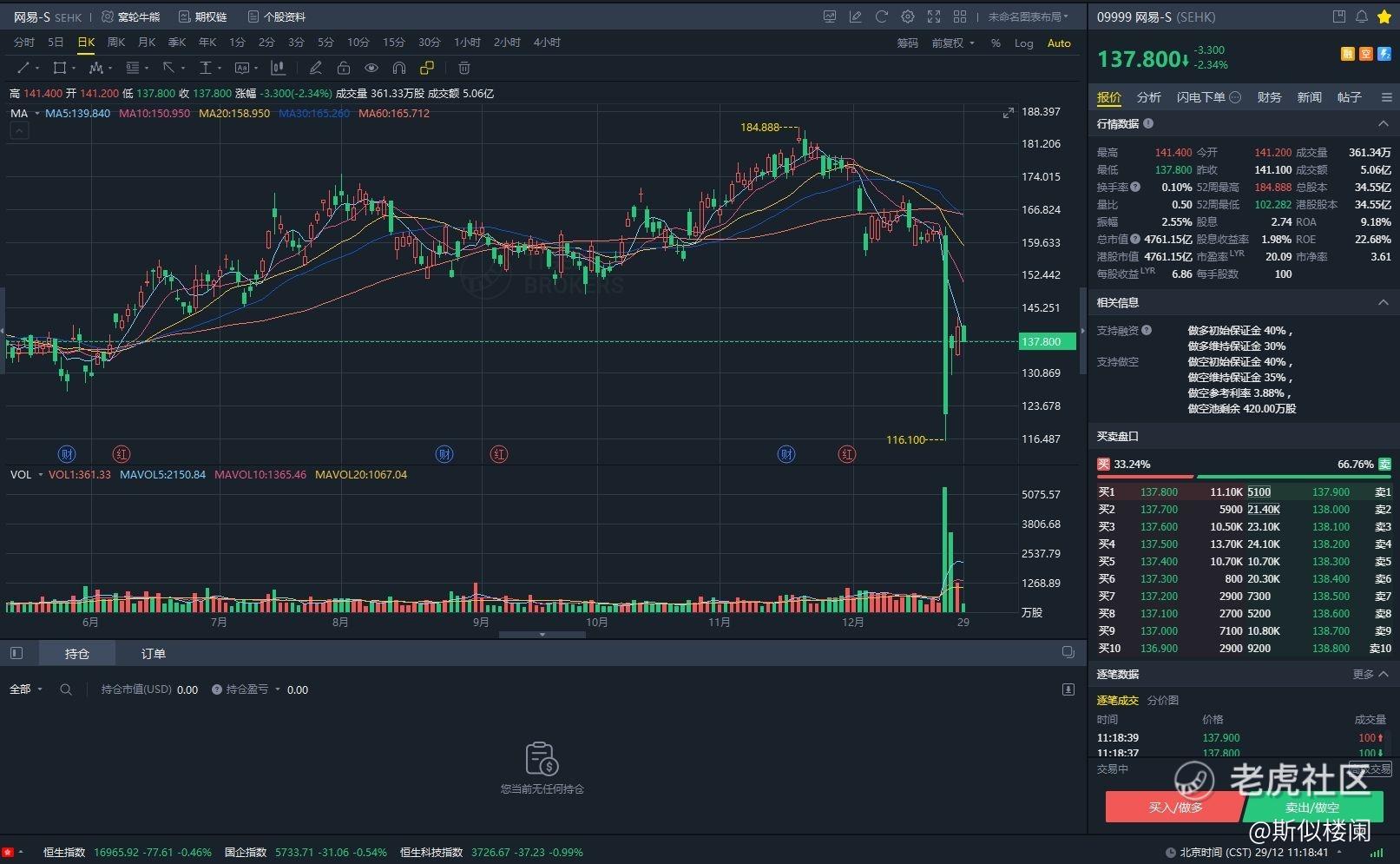
Task: Switch to the 分析 tab
Action: (1148, 97)
